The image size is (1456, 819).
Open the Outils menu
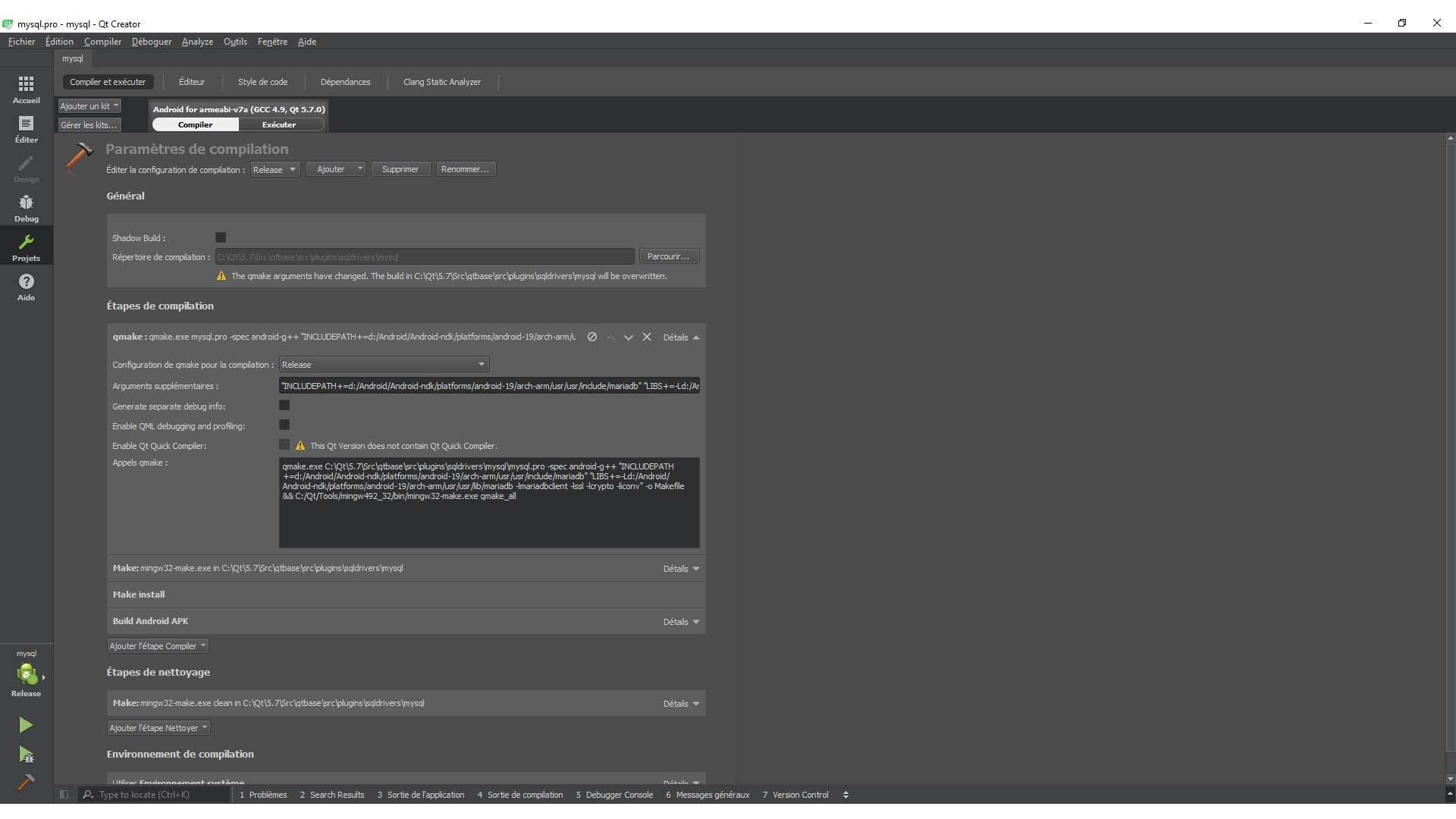(x=235, y=42)
